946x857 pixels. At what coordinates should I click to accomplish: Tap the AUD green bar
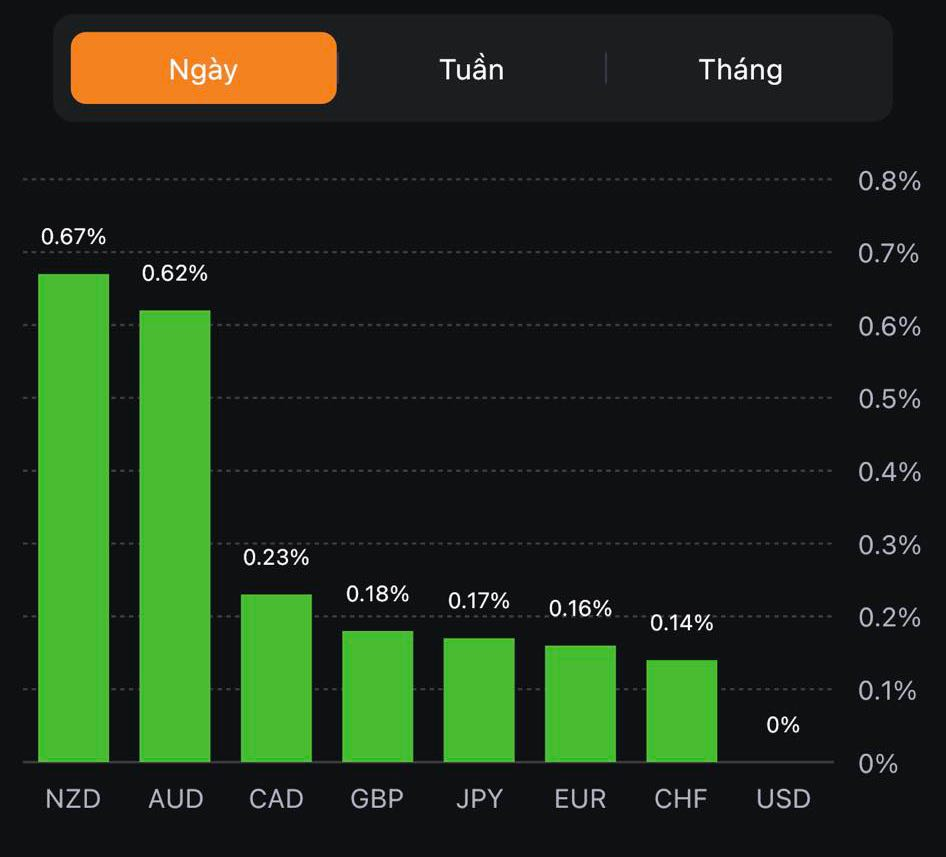click(175, 536)
